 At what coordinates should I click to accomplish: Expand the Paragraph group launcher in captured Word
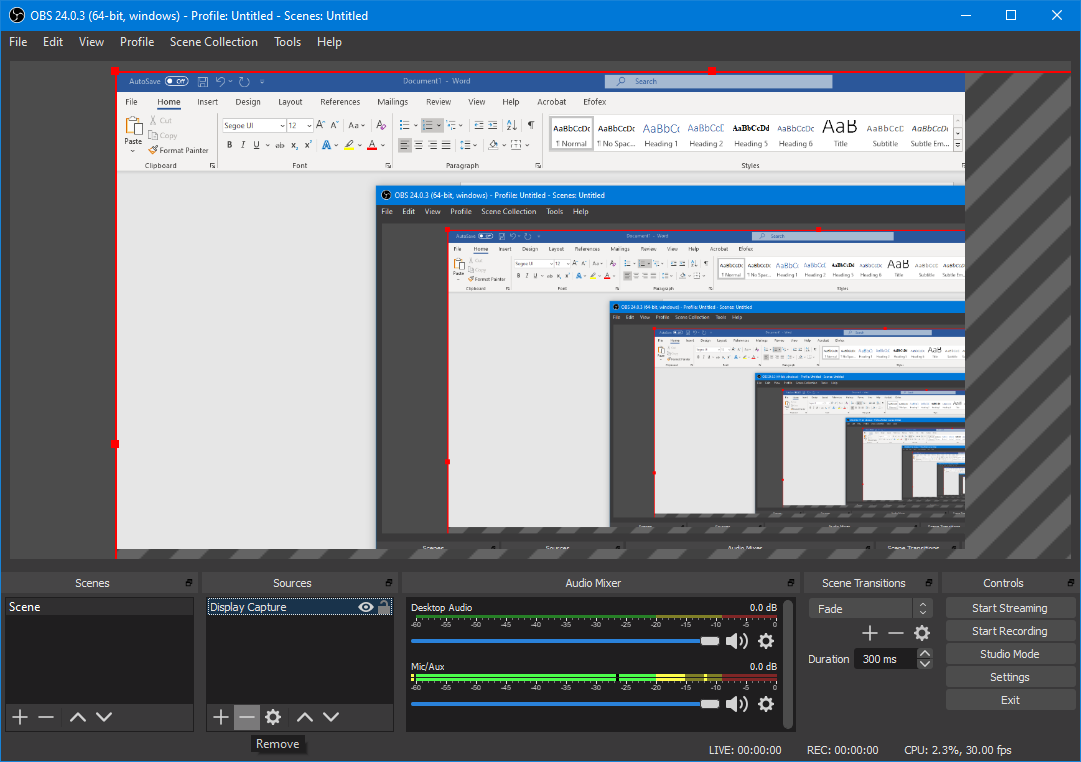538,166
